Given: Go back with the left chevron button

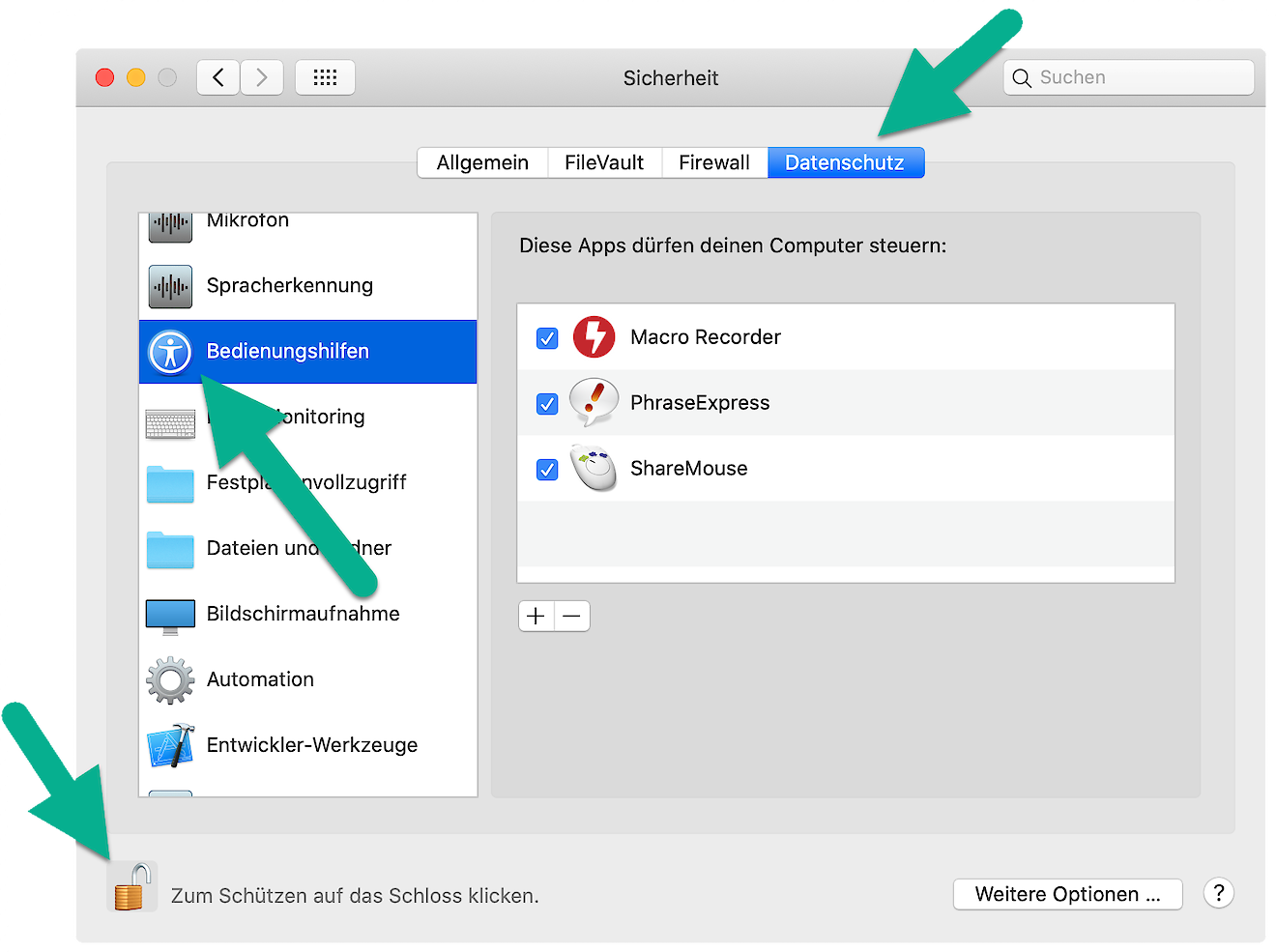Looking at the screenshot, I should coord(218,77).
